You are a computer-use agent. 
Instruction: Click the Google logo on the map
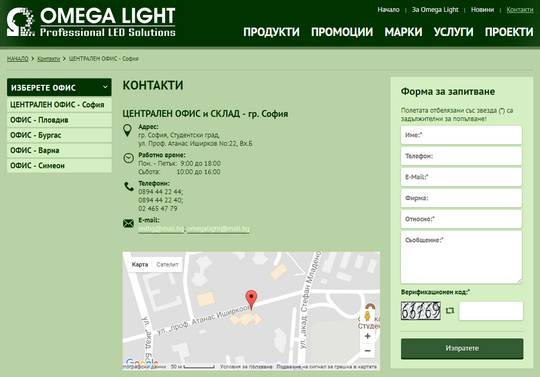[142, 362]
